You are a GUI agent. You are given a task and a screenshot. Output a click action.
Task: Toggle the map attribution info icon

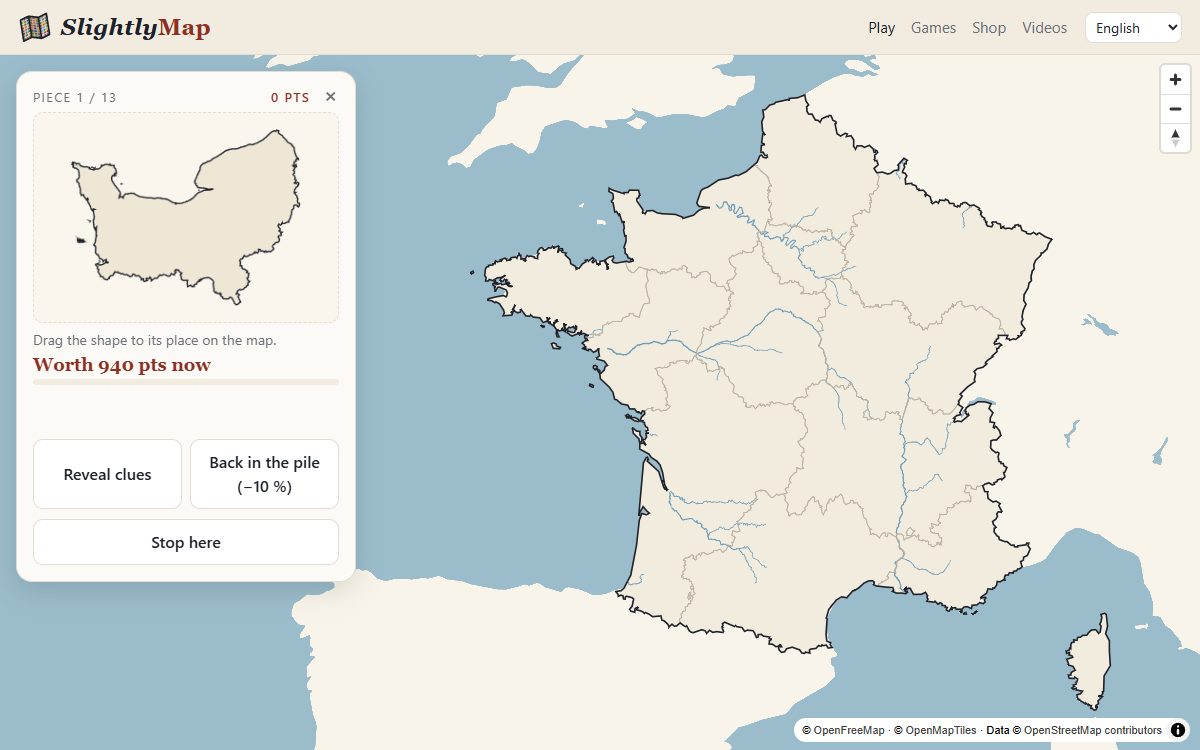coord(1178,730)
